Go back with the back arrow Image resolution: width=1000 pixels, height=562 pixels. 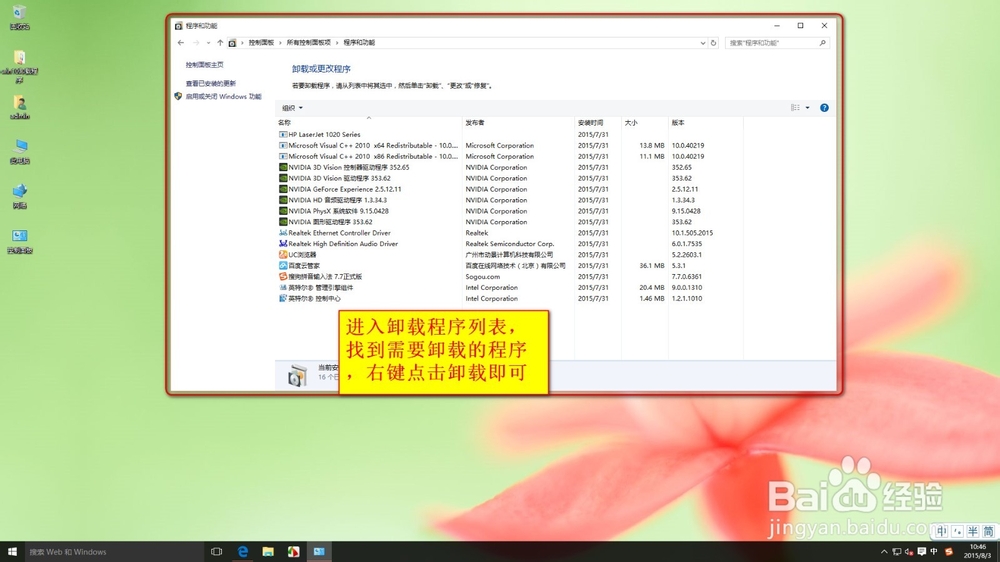coord(181,43)
